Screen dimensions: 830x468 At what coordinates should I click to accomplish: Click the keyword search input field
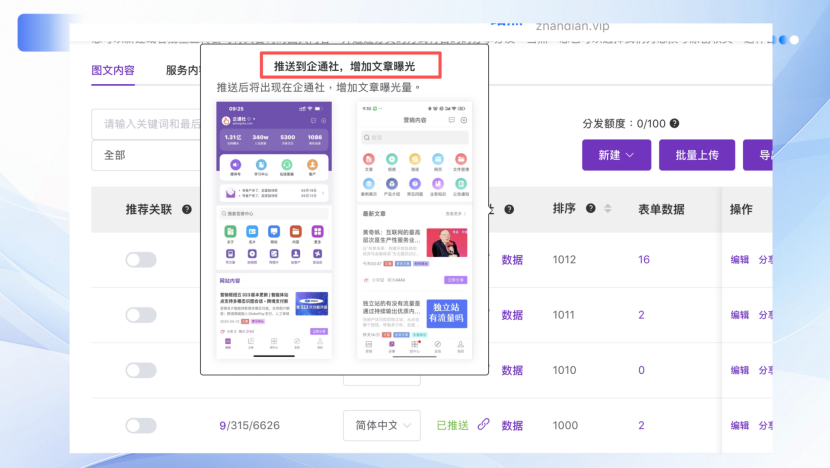146,124
